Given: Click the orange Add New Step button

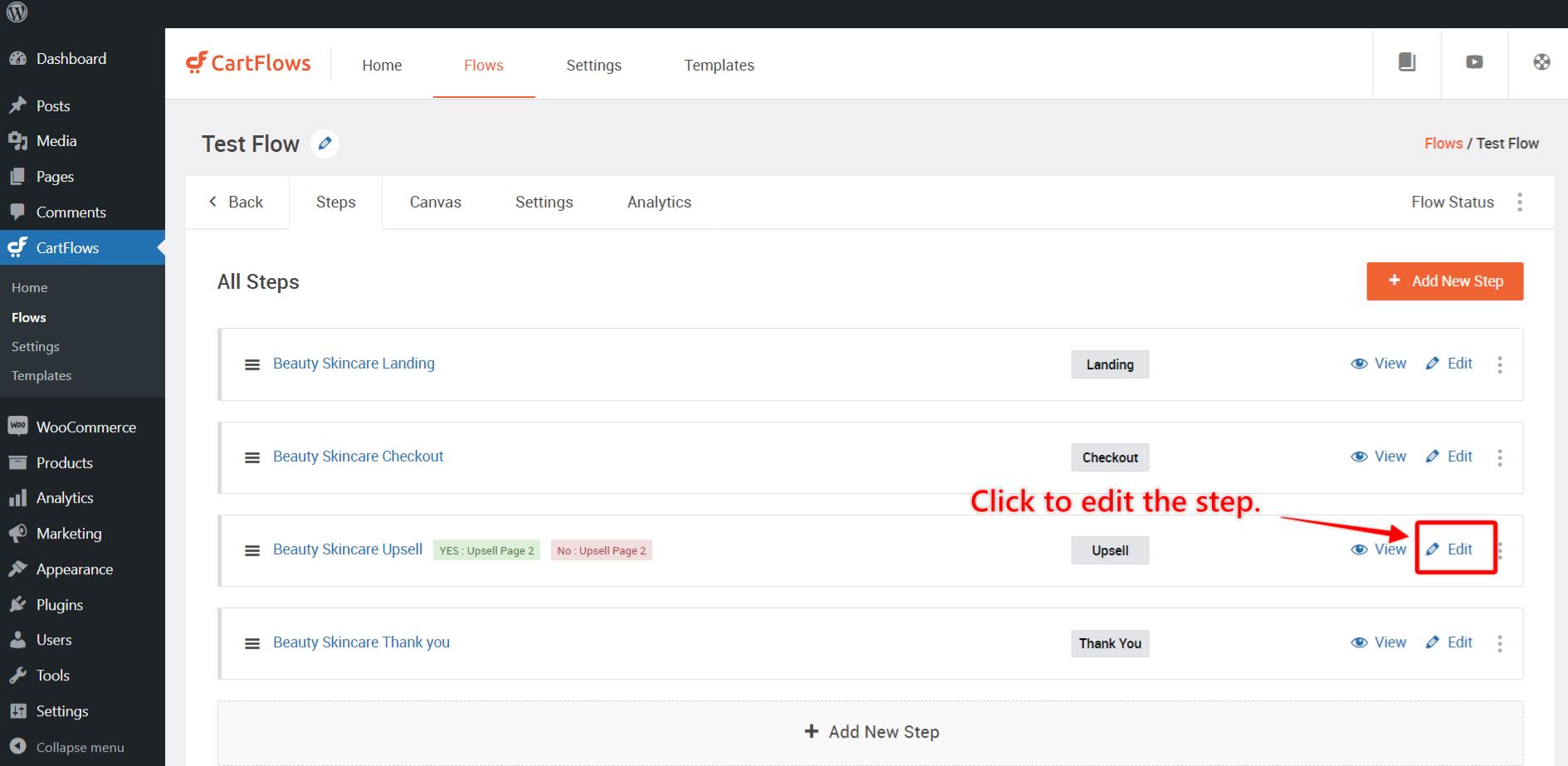Looking at the screenshot, I should click(x=1444, y=281).
